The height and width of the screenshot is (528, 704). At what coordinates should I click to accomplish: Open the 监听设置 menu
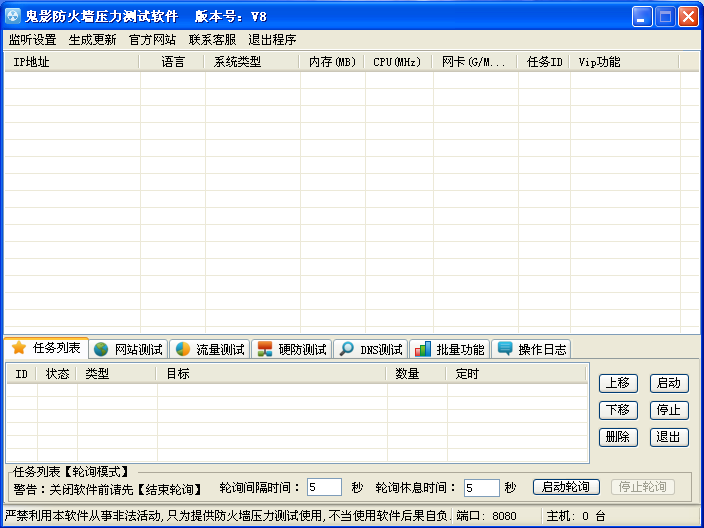click(33, 40)
